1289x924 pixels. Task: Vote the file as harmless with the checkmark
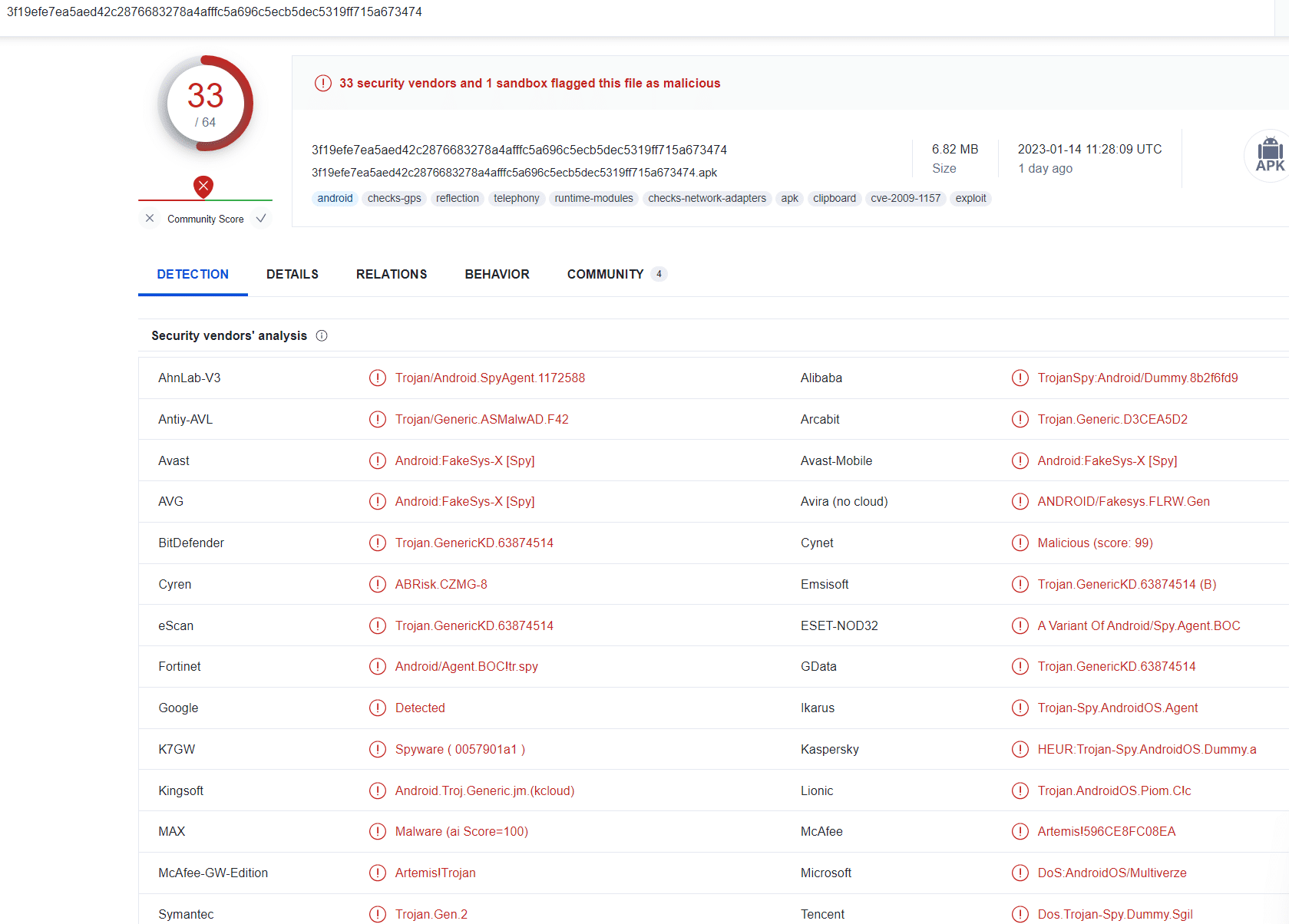261,219
